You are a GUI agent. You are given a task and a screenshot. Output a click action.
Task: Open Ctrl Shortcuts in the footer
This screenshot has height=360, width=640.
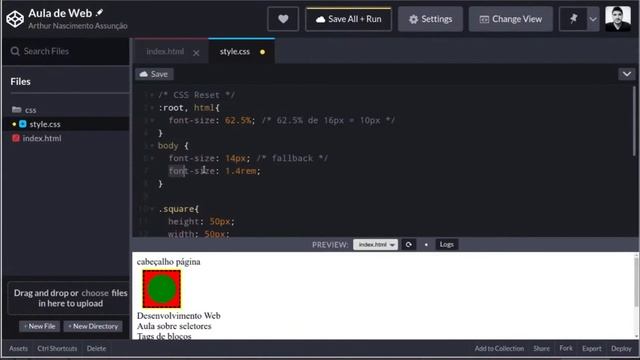57,348
